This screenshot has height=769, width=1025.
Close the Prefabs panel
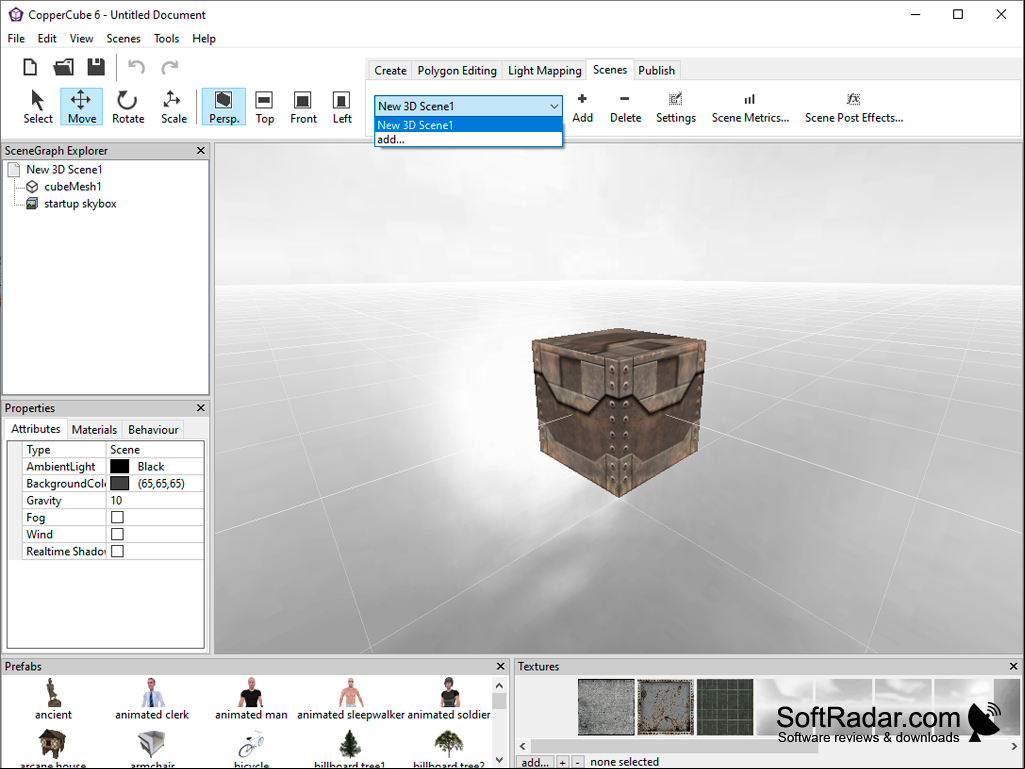click(501, 666)
